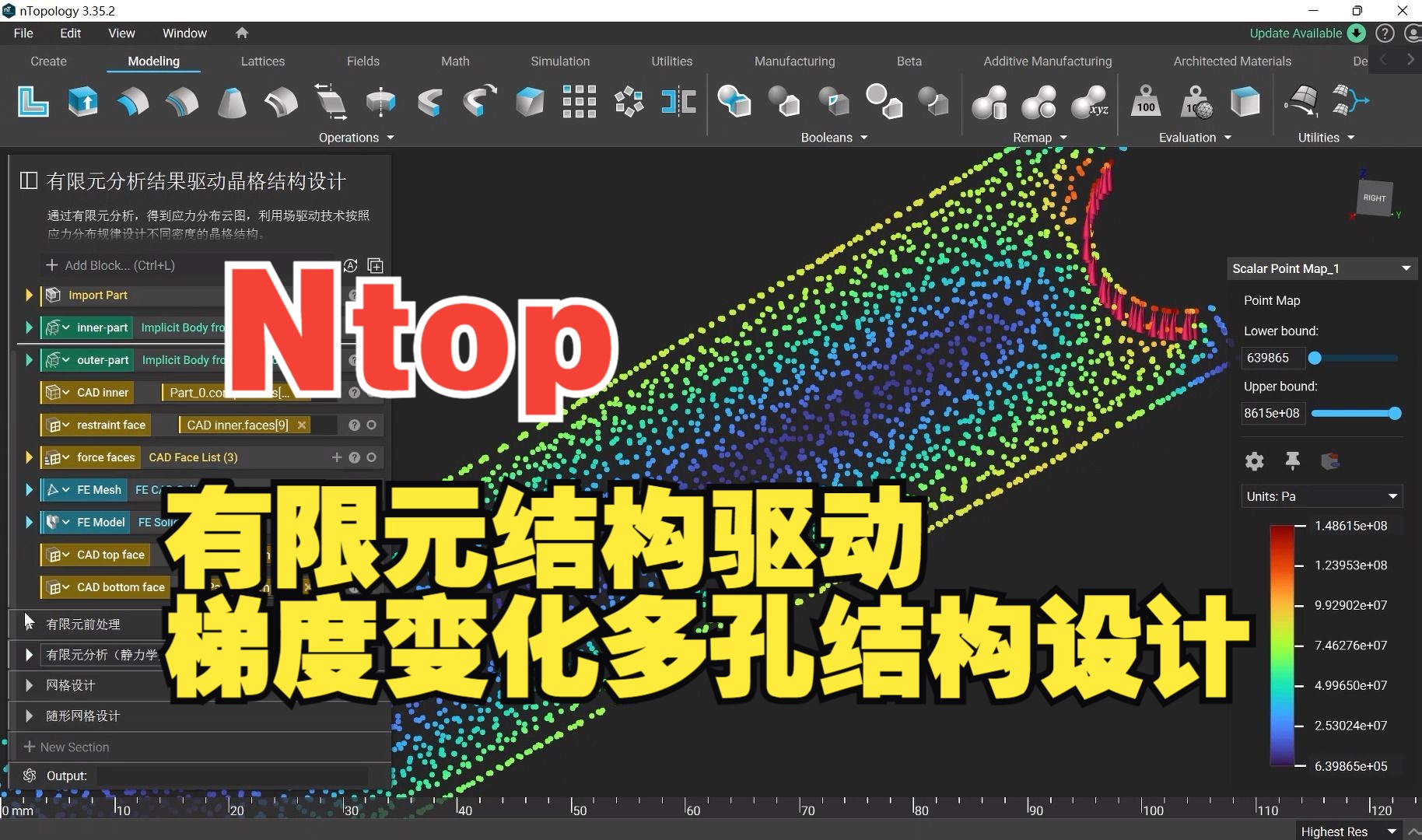Expand the 网格设计 section
Viewport: 1422px width, 840px height.
click(x=29, y=685)
